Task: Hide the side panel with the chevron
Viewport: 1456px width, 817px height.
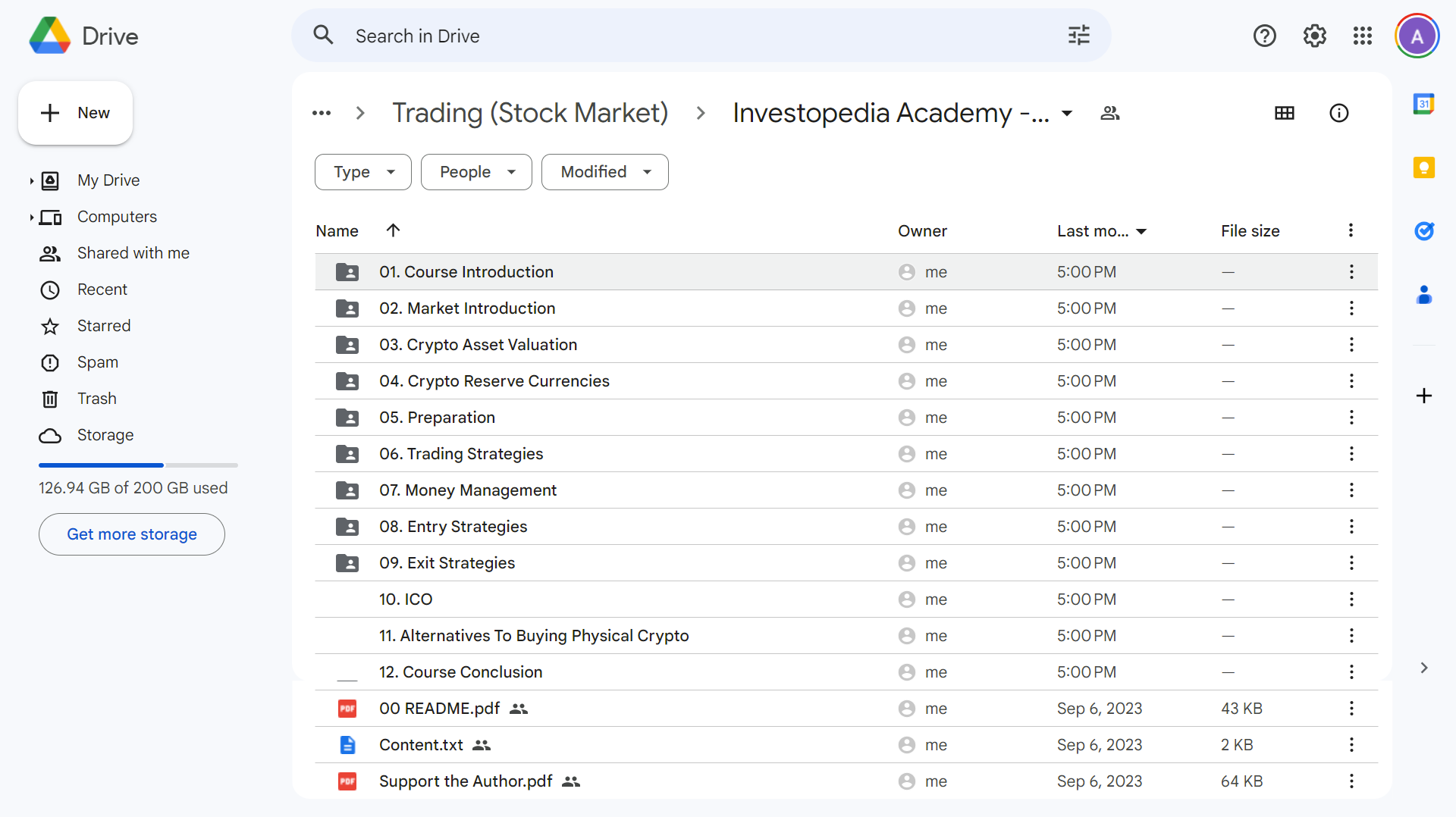Action: coord(1423,668)
